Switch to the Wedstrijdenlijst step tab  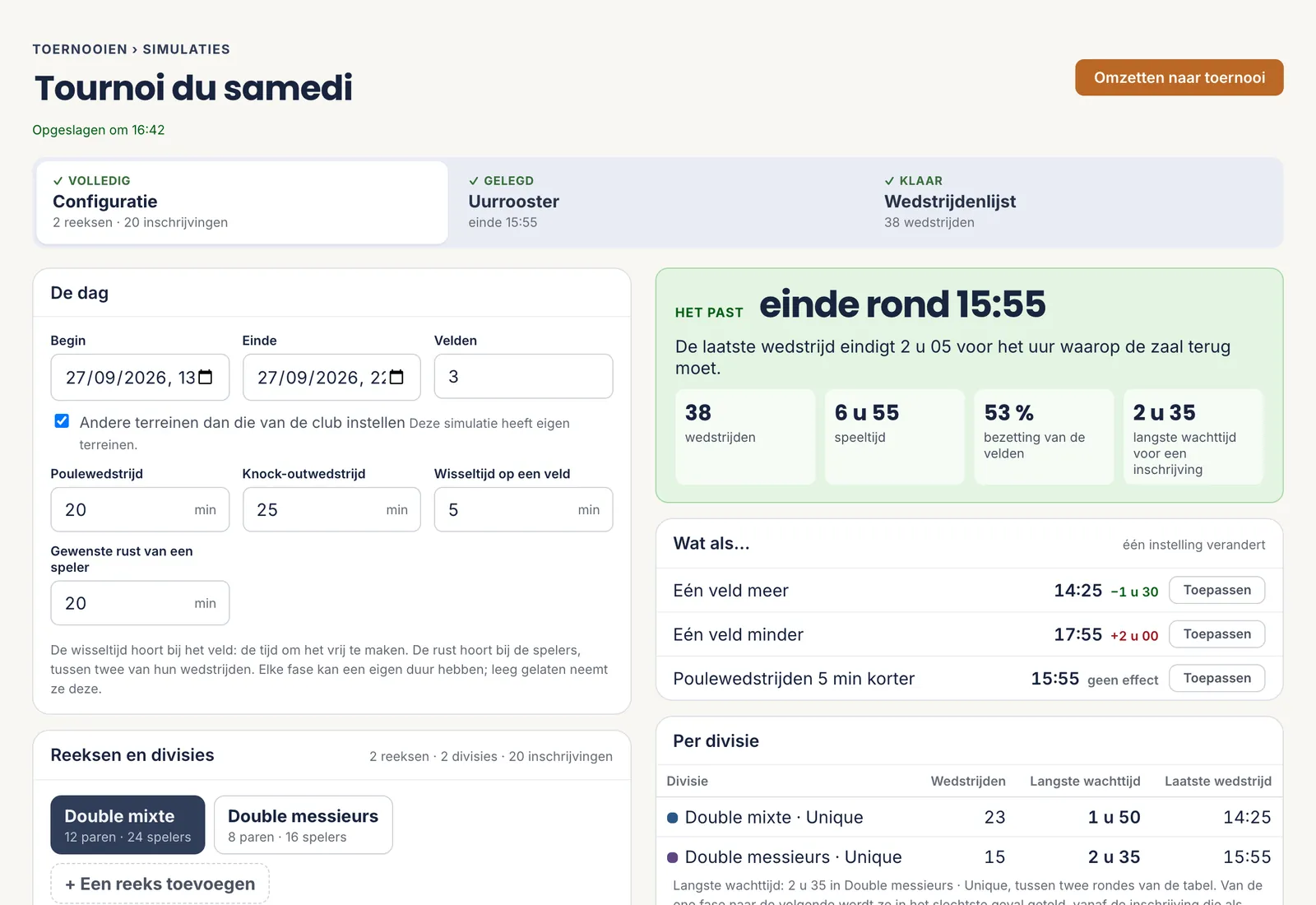(x=1073, y=202)
